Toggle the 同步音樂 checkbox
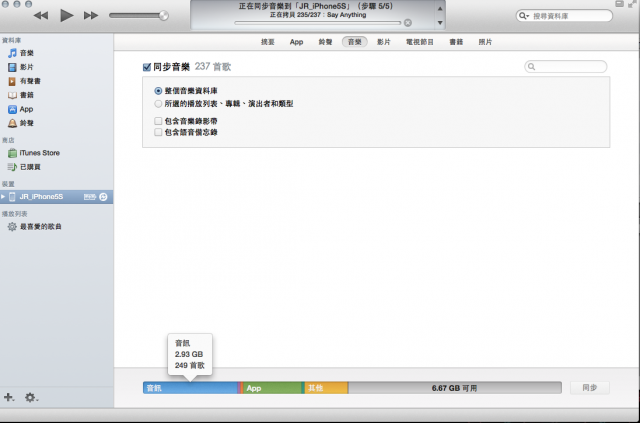The height and width of the screenshot is (423, 640). pos(147,67)
